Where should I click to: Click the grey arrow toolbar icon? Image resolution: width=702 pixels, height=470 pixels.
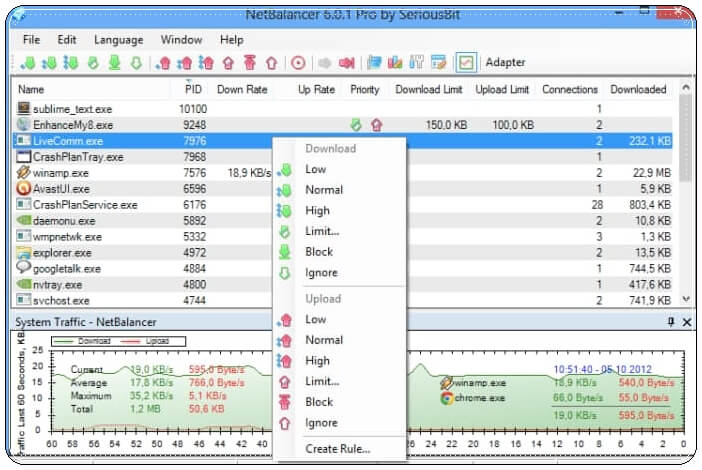point(325,63)
